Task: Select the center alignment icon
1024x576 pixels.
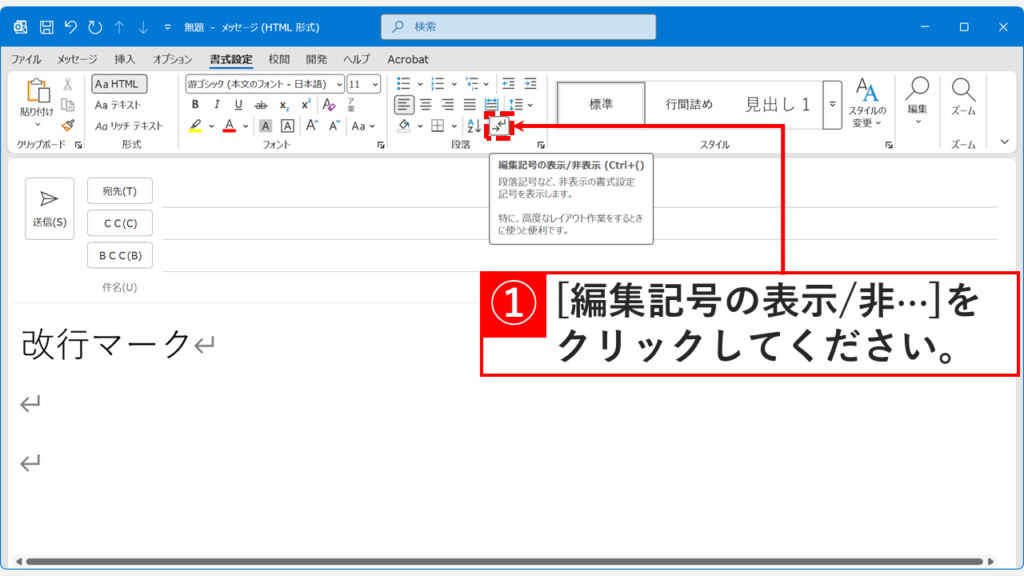Action: coord(425,105)
